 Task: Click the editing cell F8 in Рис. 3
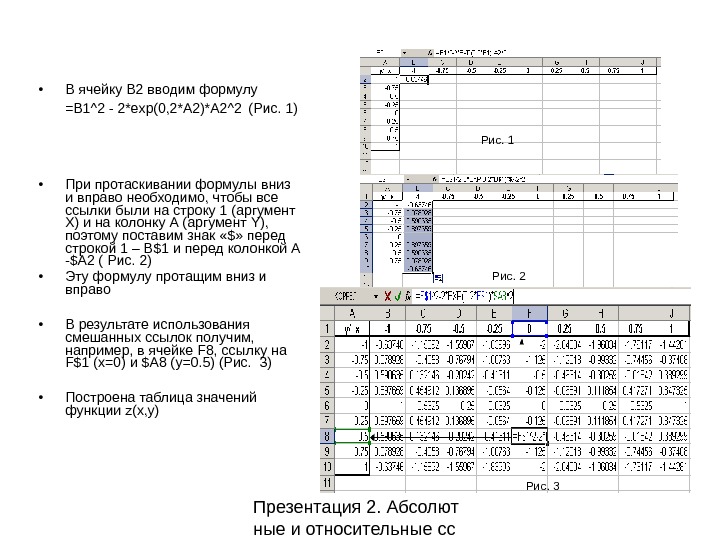(x=529, y=436)
